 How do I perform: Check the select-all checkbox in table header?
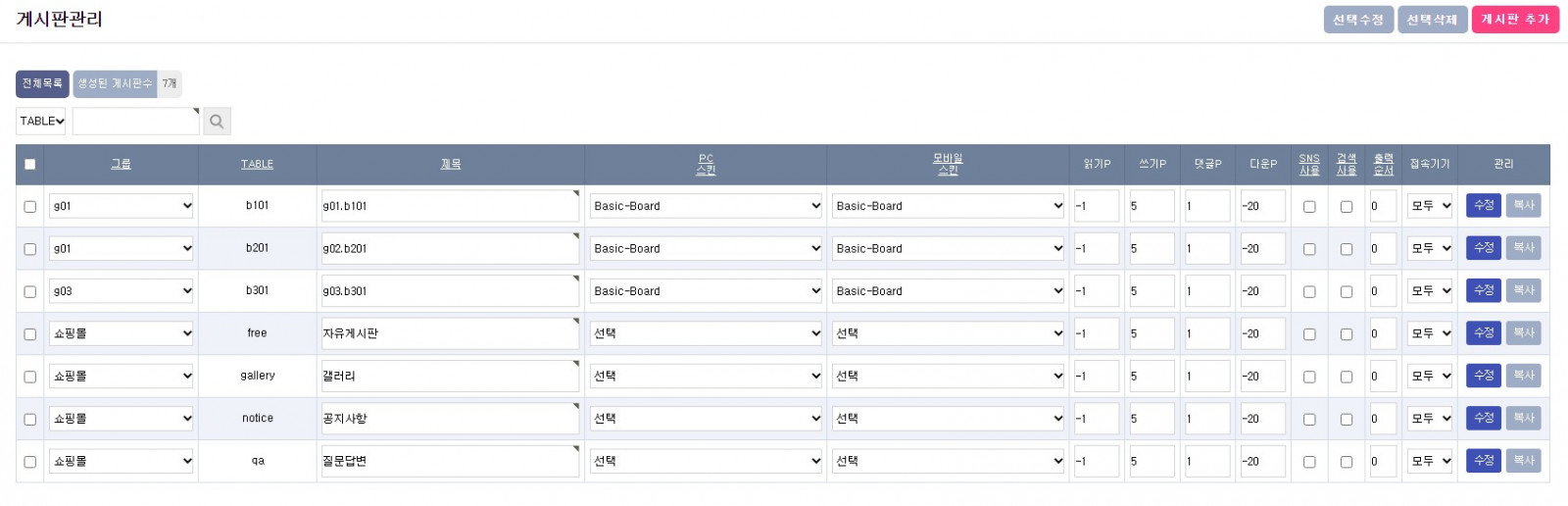30,165
